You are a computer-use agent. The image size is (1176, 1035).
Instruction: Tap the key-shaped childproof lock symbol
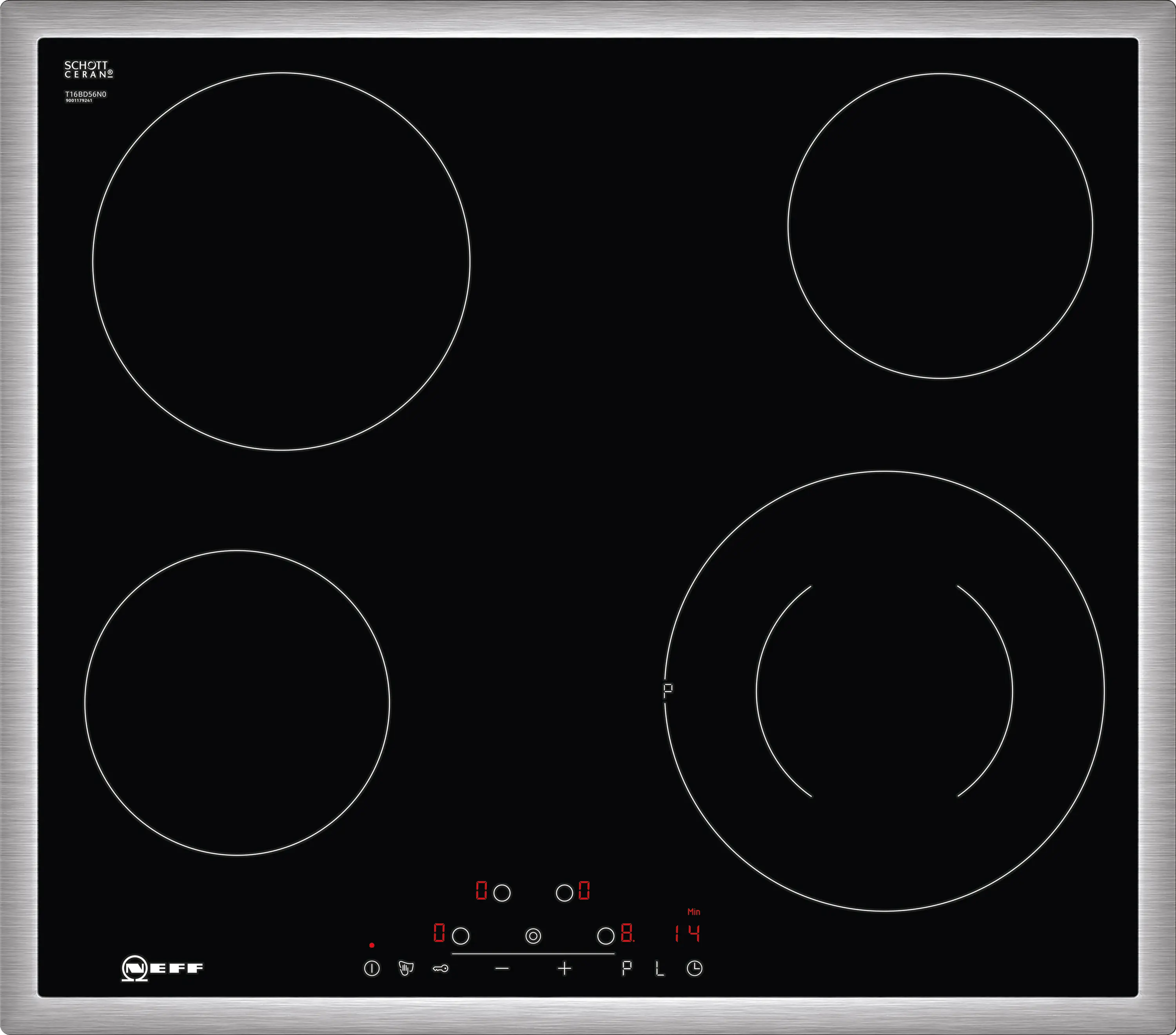[440, 969]
